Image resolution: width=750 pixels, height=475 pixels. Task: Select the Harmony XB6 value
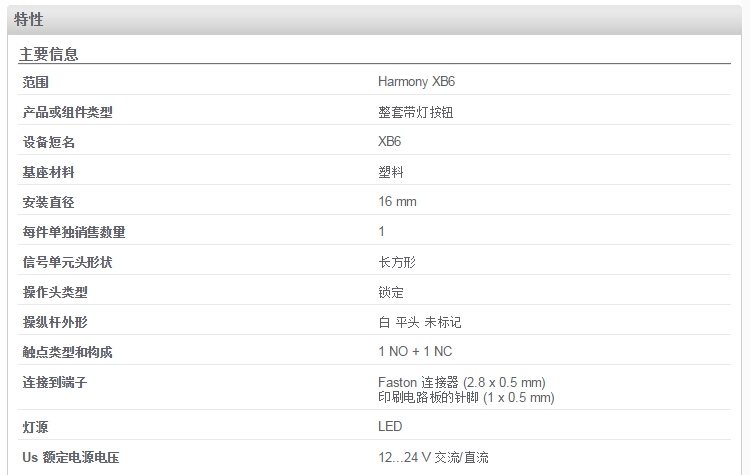(416, 81)
